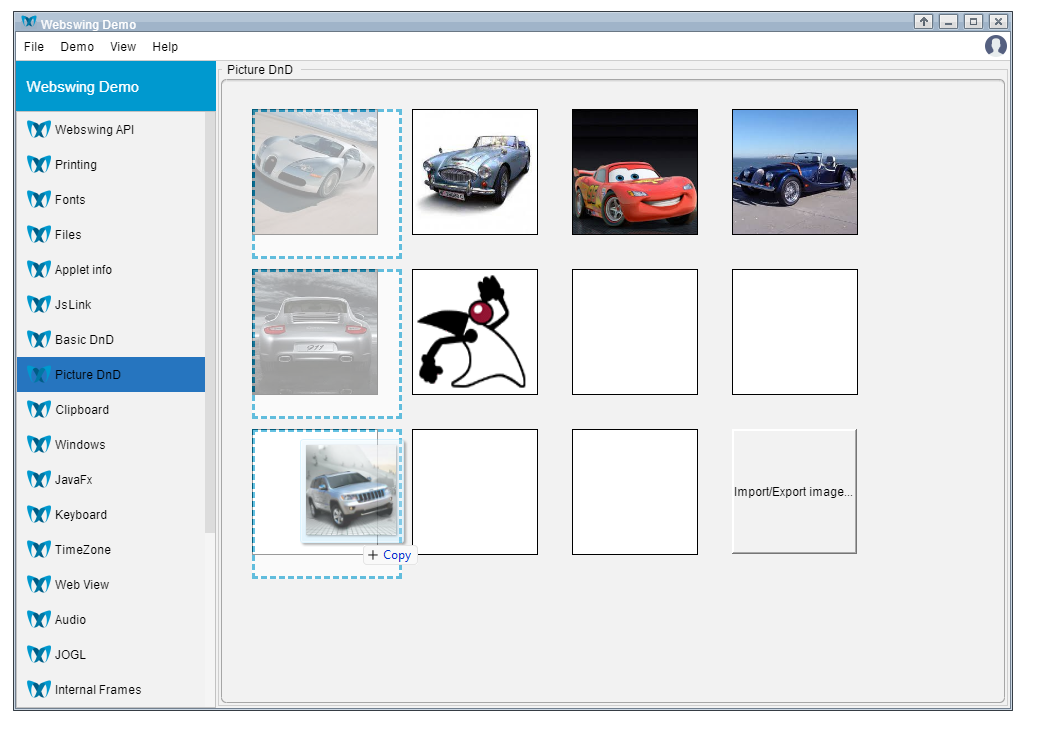Select the Picture DnD label
The width and height of the screenshot is (1038, 733).
point(88,375)
